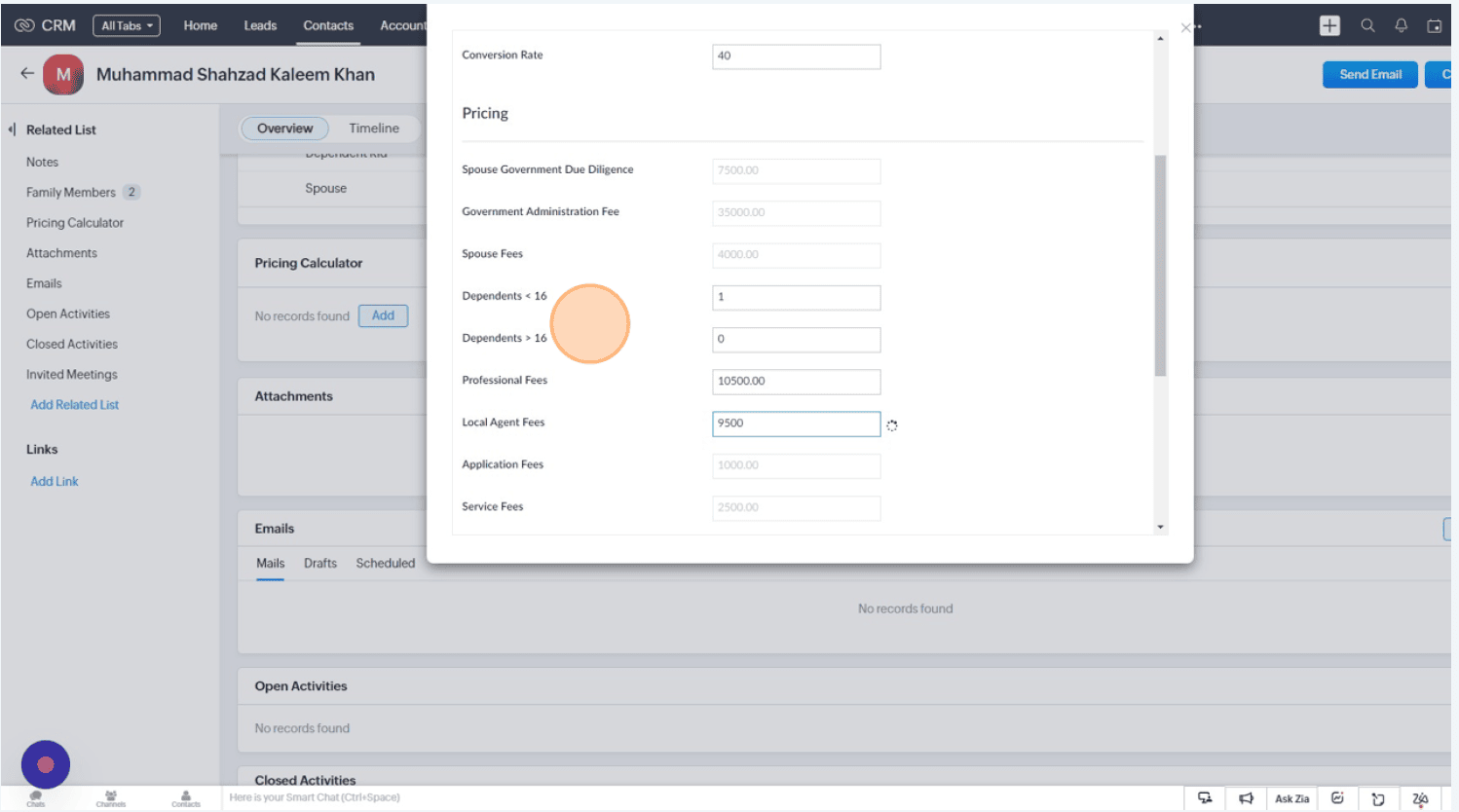Click Add in Pricing Calculator section

[x=383, y=315]
